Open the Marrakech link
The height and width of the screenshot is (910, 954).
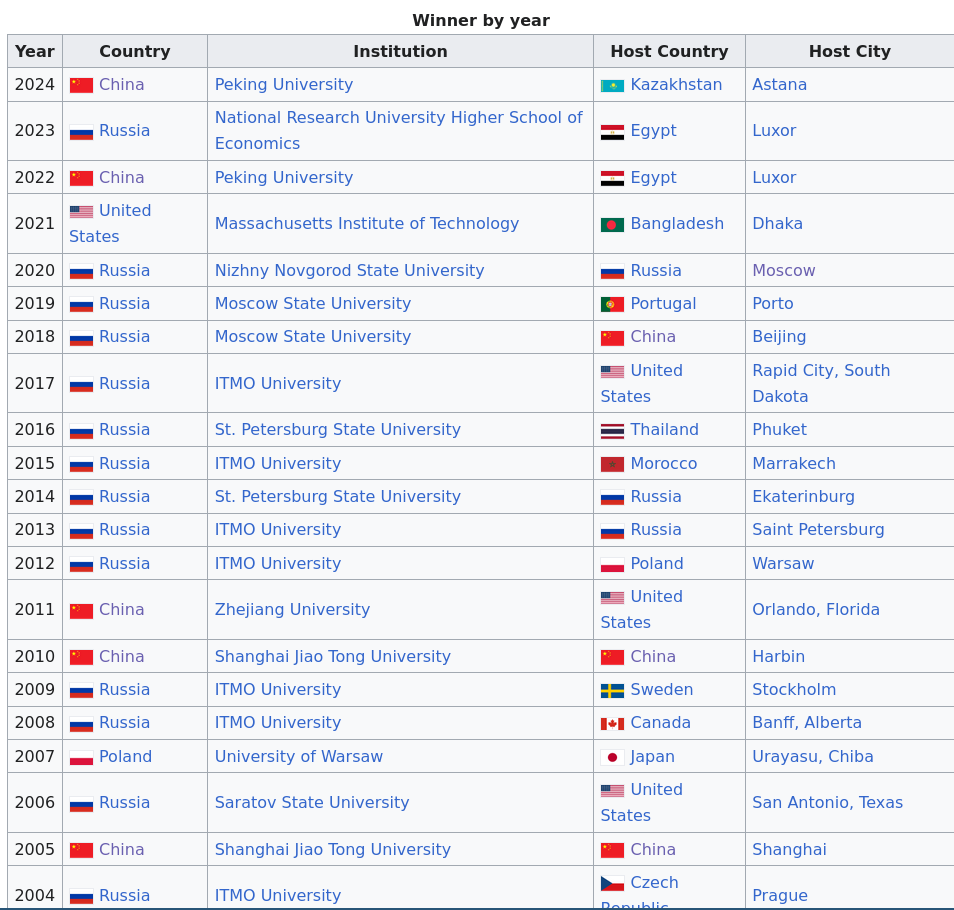coord(794,464)
